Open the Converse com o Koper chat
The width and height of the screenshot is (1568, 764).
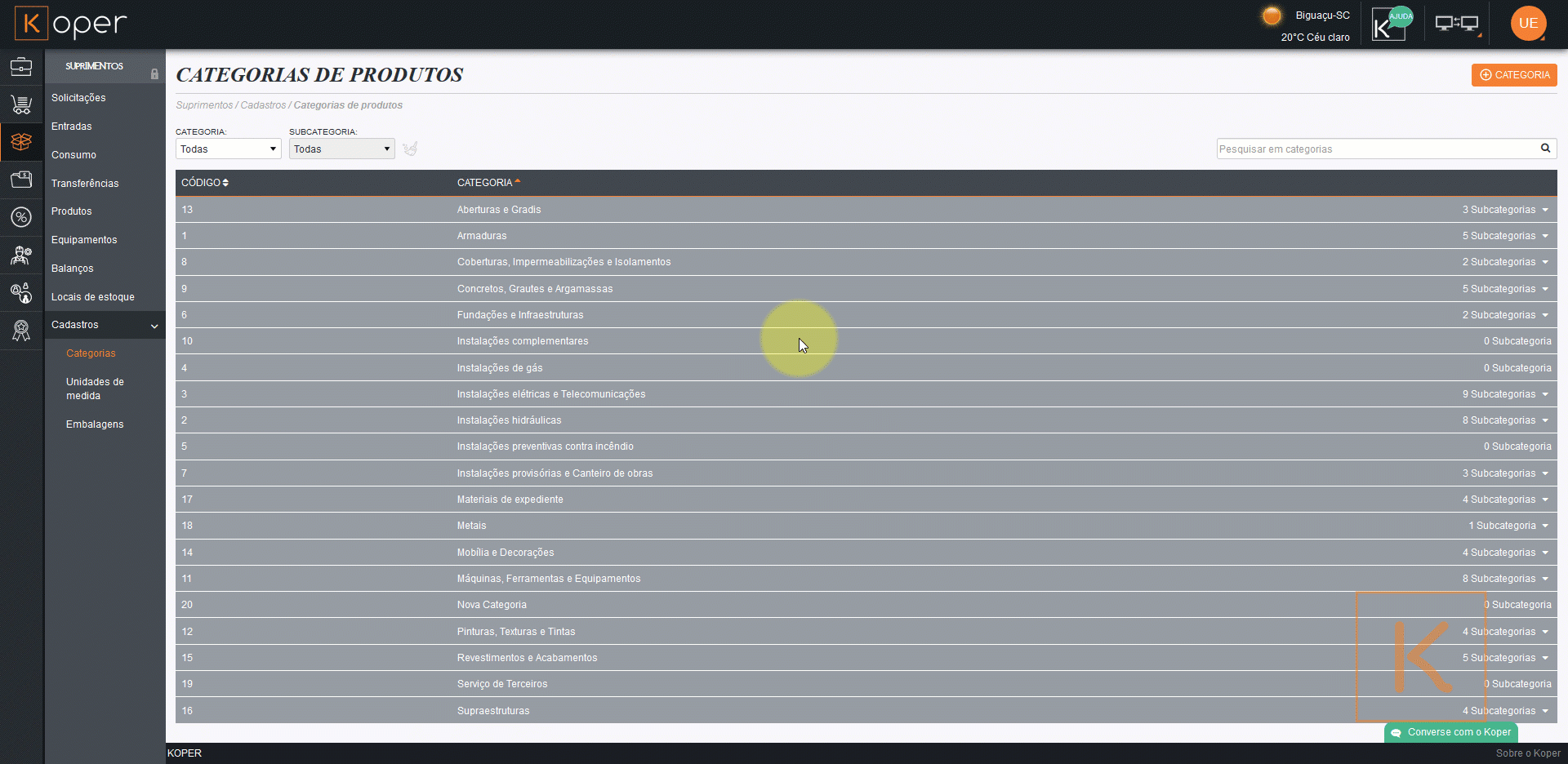pyautogui.click(x=1451, y=732)
